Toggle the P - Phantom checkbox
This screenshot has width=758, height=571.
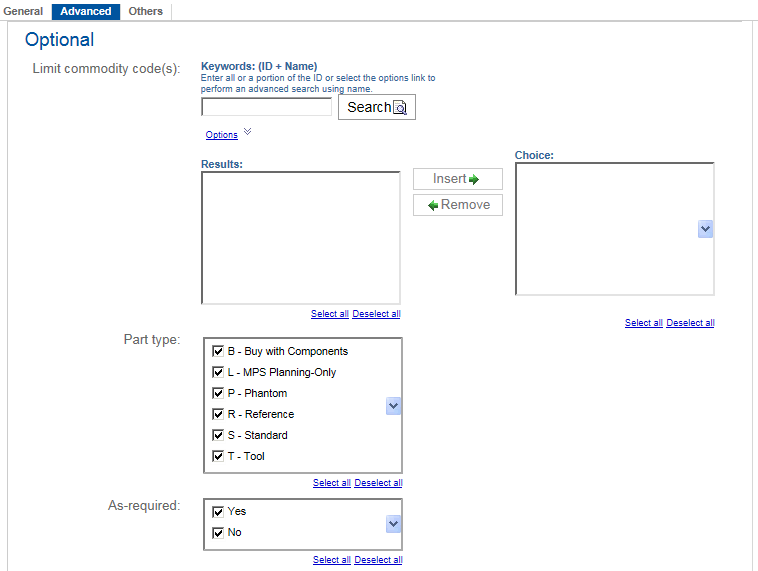pos(218,394)
